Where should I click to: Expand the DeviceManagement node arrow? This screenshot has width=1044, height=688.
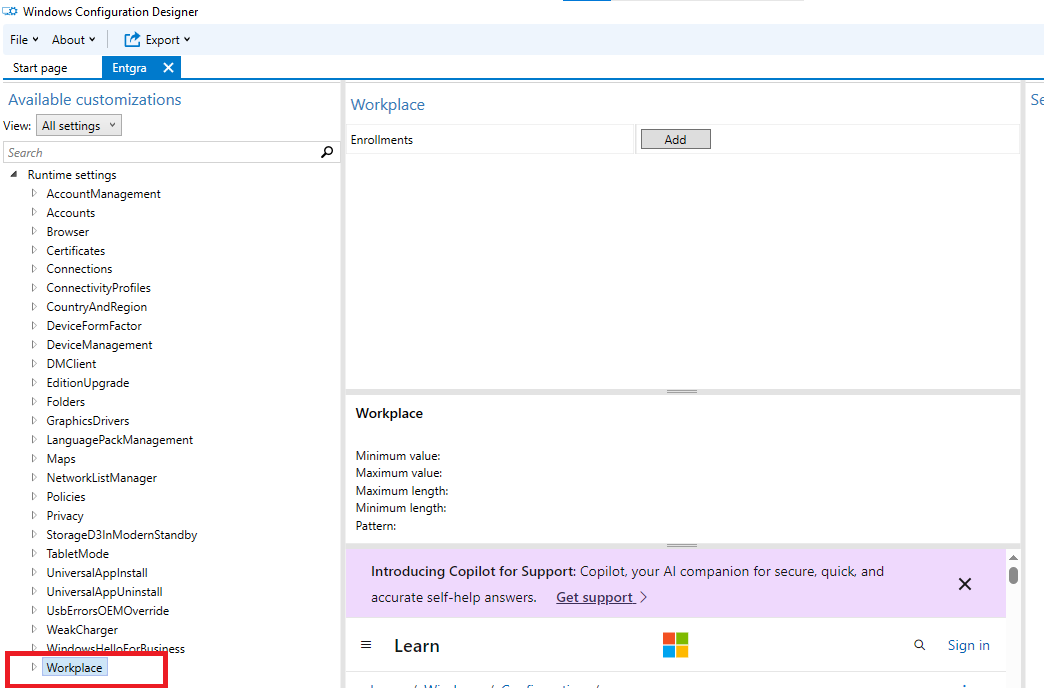34,344
